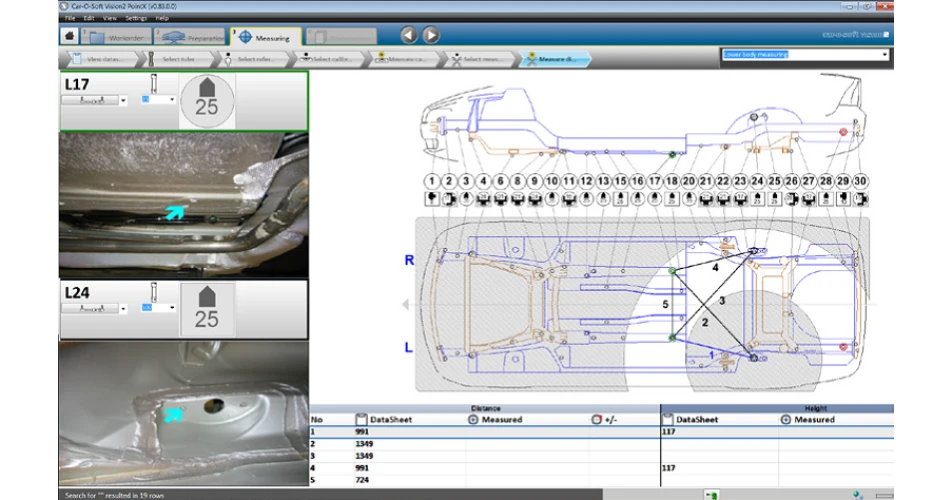
Task: Click the L17 underbody photo
Action: point(183,205)
